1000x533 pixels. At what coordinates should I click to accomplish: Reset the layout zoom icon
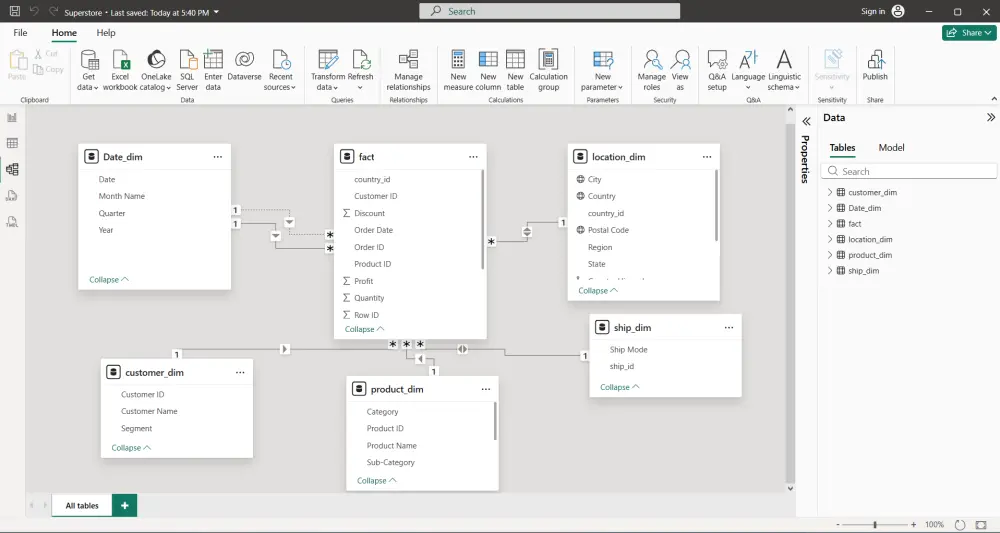pyautogui.click(x=960, y=525)
